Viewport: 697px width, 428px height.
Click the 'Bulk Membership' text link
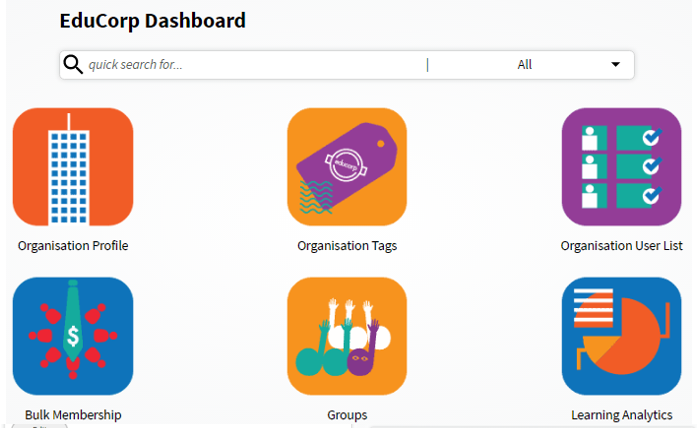tap(73, 415)
